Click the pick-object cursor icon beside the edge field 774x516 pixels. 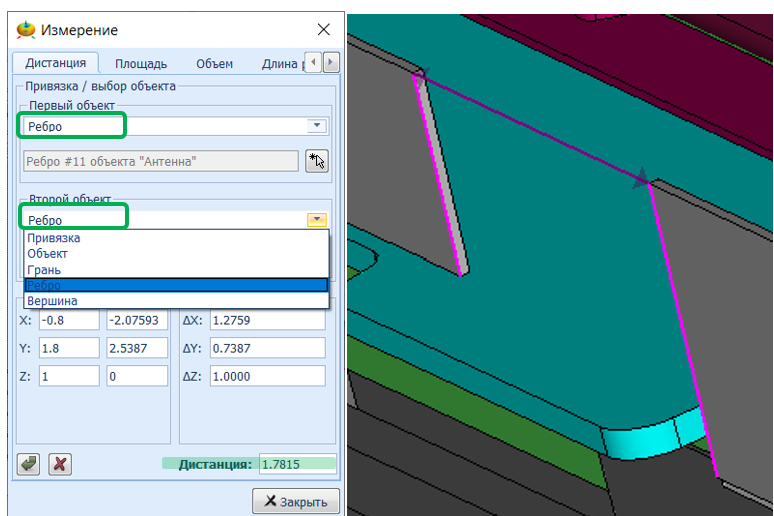[317, 161]
